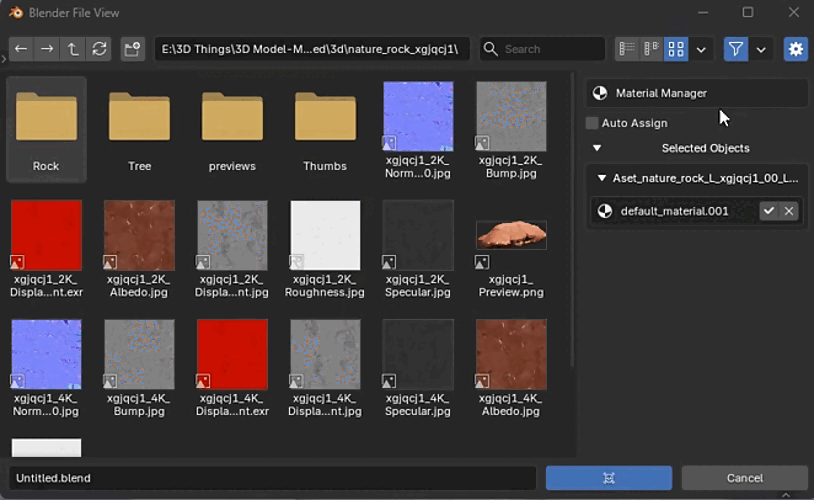The image size is (814, 500).
Task: Expand the left sidebar arrow
Action: (x=4, y=59)
